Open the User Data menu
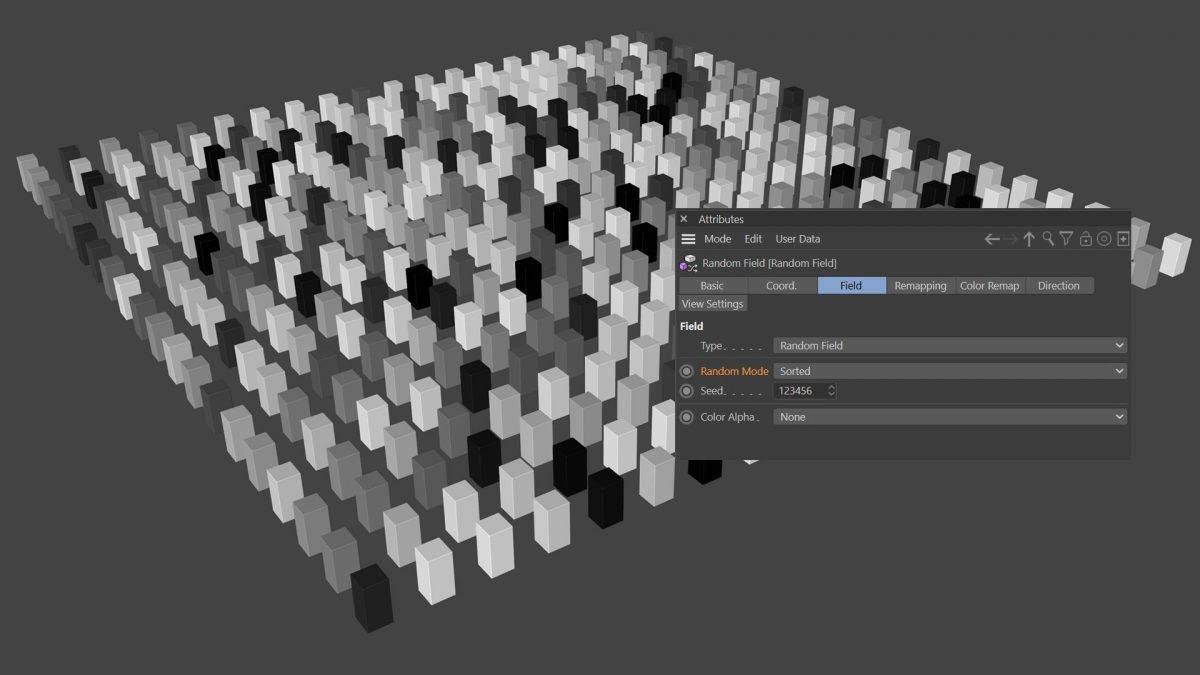 point(797,239)
